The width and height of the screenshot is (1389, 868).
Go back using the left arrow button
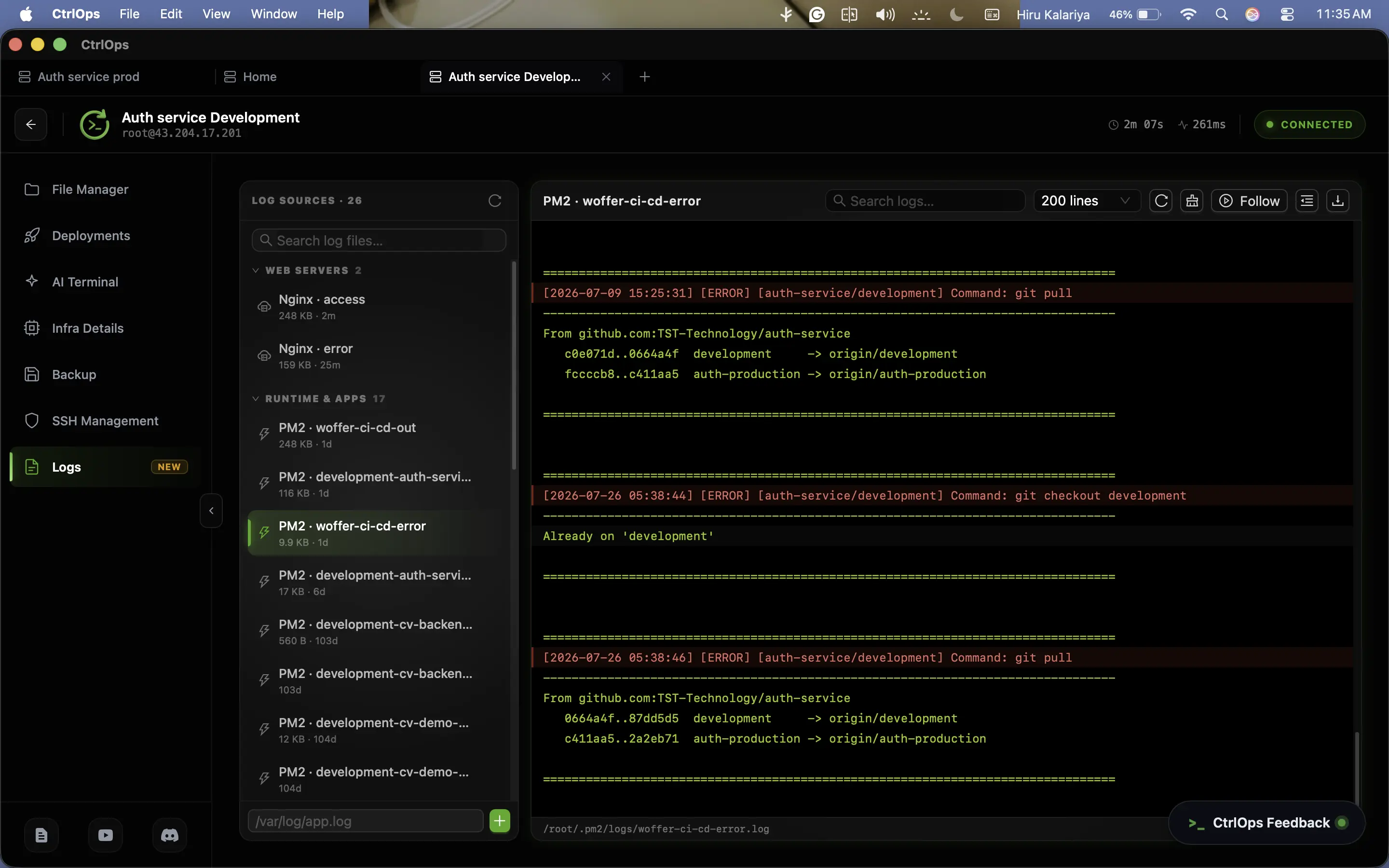point(31,124)
